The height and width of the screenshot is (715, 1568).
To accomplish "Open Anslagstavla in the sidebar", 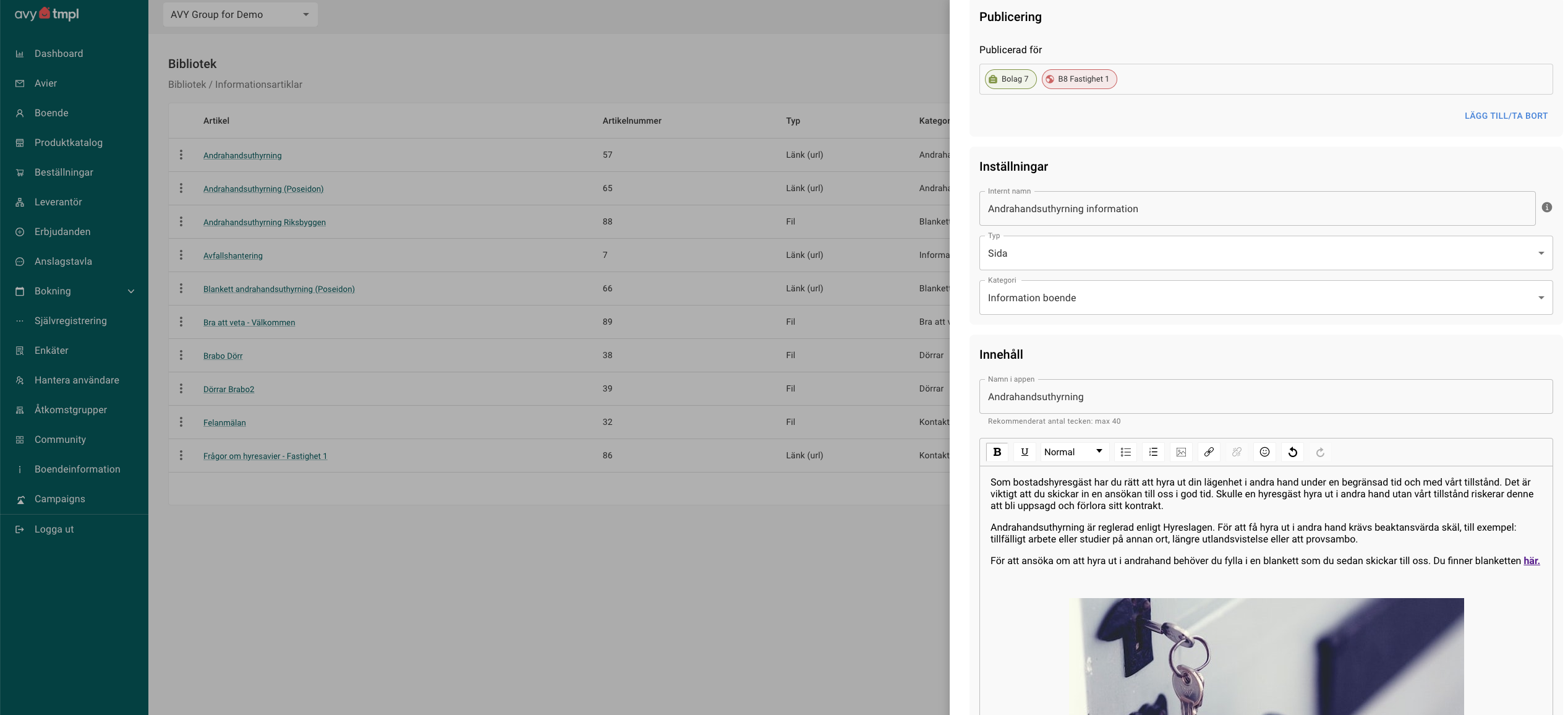I will coord(74,262).
